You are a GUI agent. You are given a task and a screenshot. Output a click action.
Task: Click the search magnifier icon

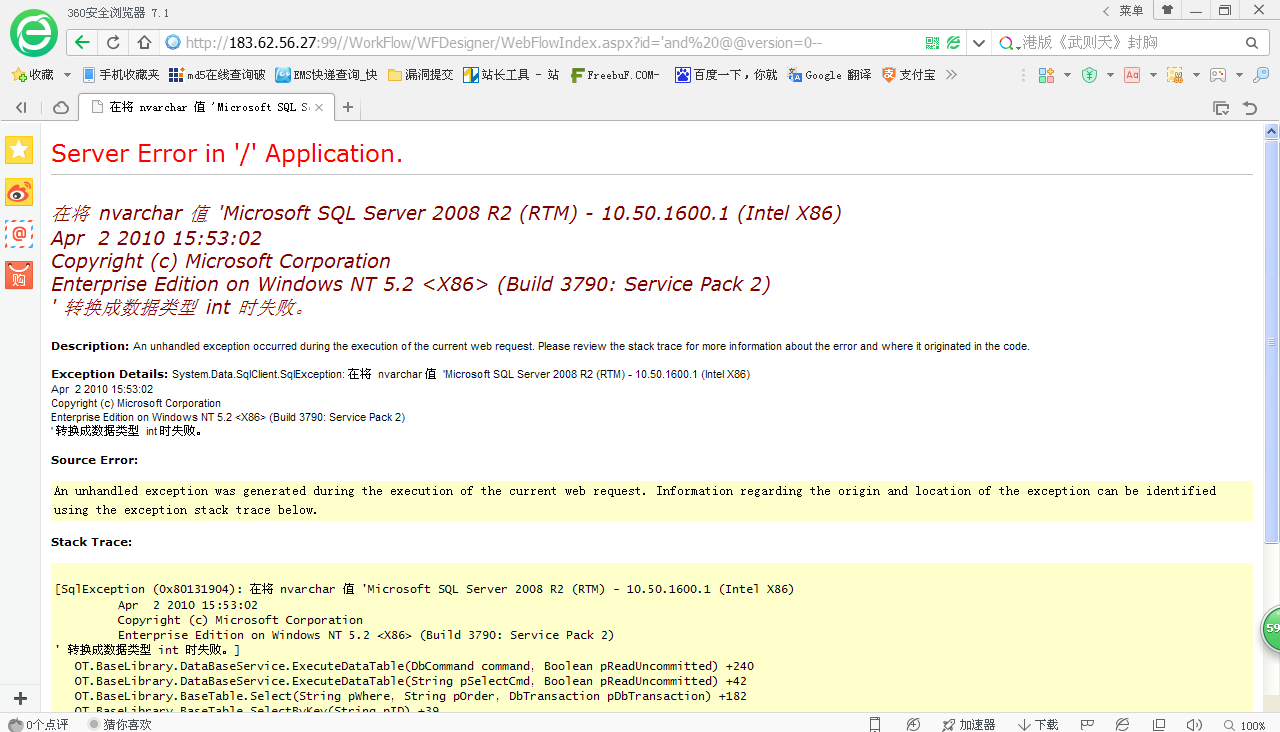(1252, 43)
